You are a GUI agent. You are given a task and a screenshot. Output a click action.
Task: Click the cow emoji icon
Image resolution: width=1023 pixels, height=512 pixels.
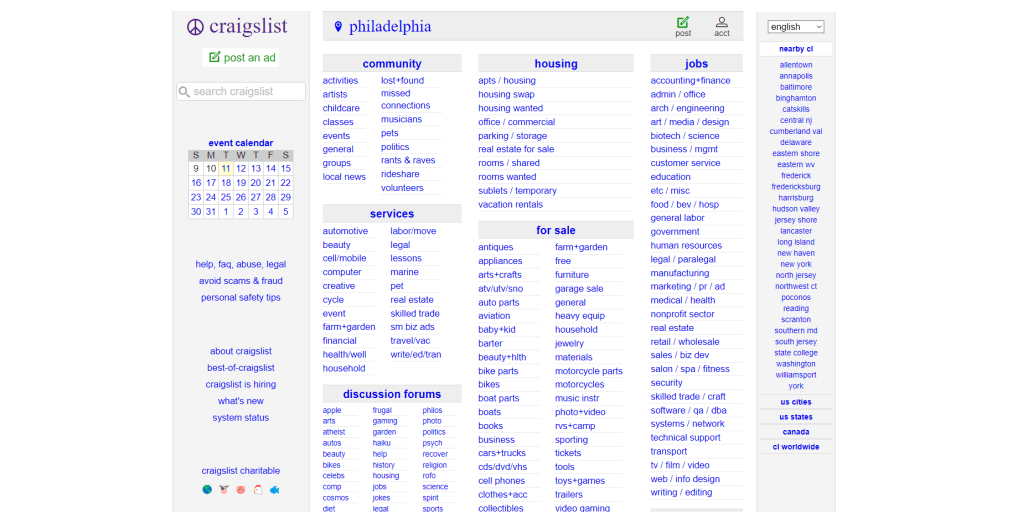point(223,490)
